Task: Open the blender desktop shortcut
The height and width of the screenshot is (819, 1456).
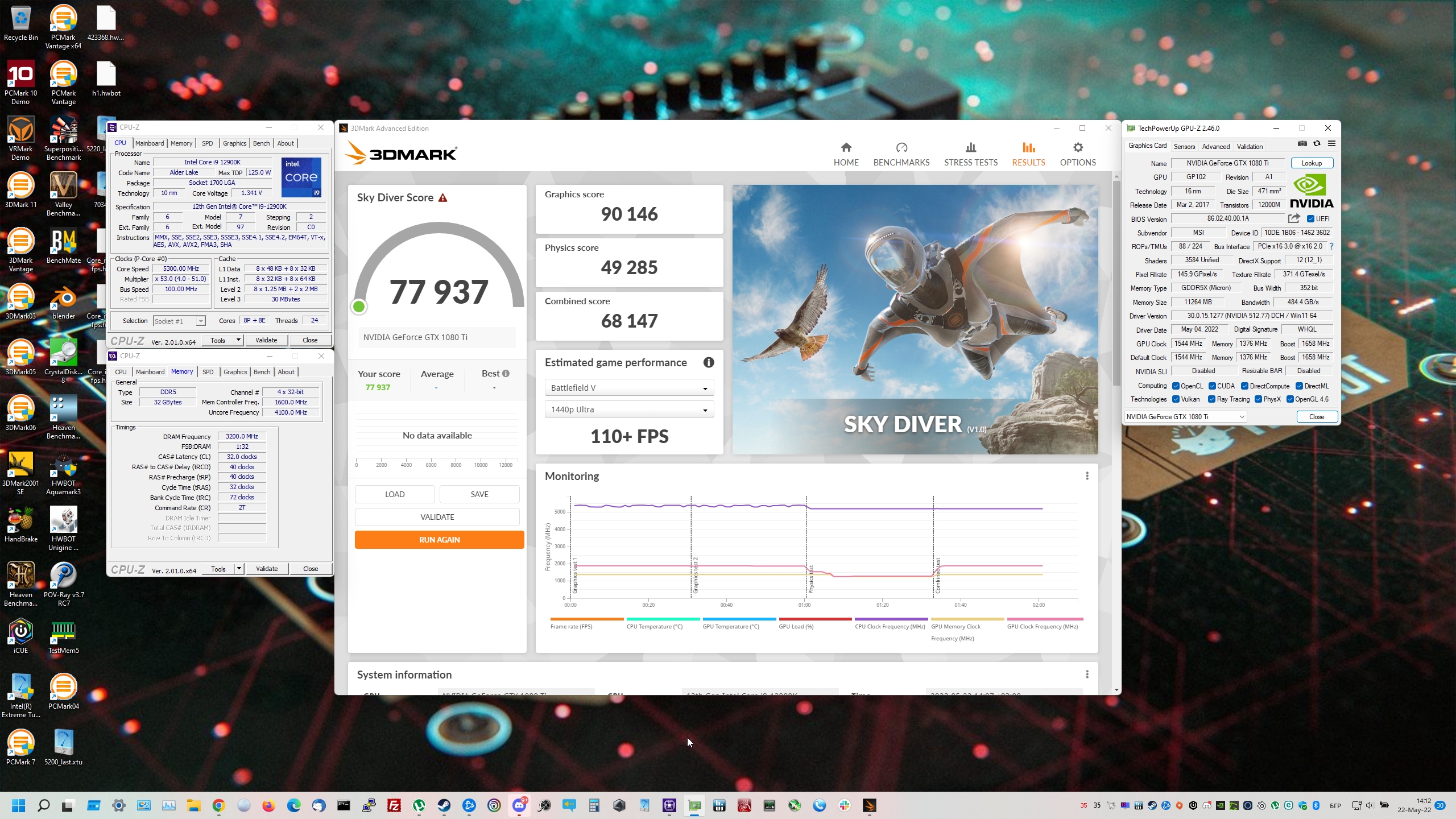Action: [x=64, y=303]
